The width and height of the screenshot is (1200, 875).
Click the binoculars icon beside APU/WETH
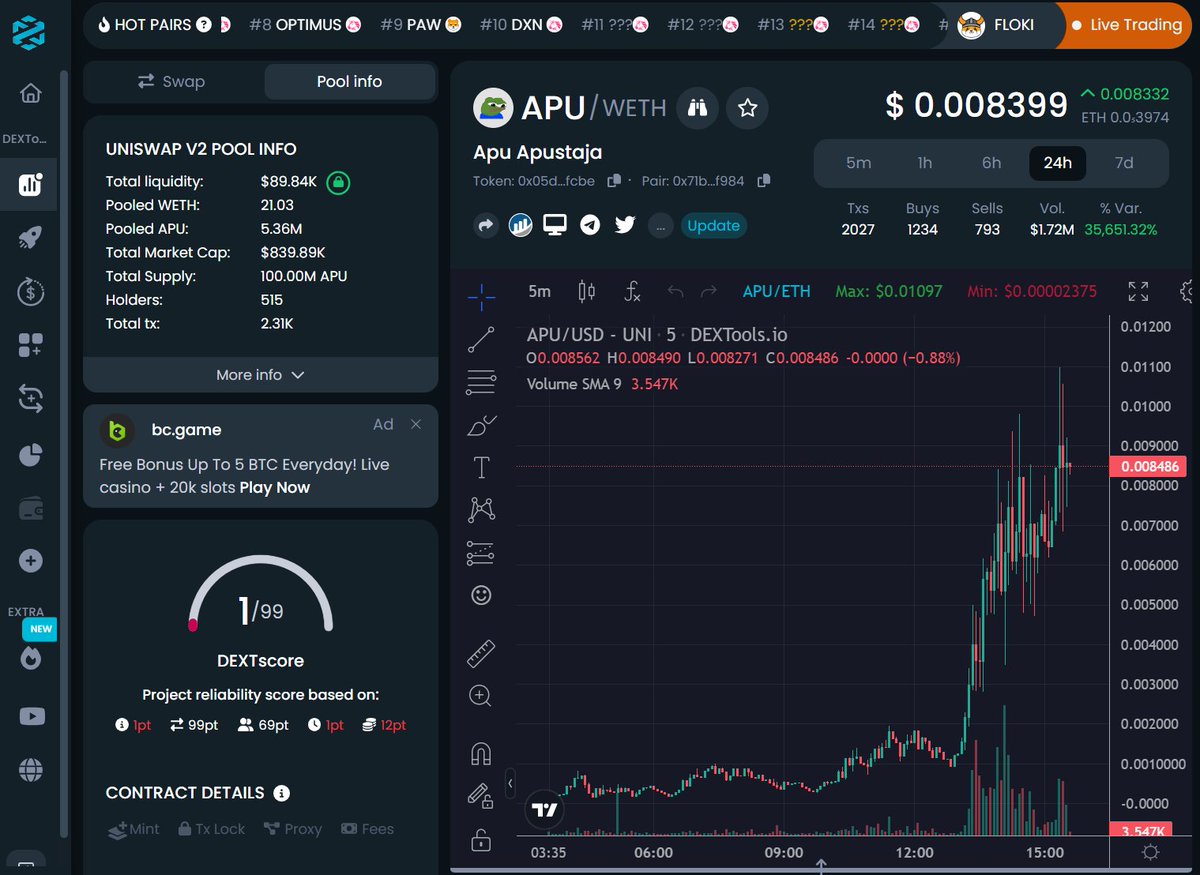(698, 108)
